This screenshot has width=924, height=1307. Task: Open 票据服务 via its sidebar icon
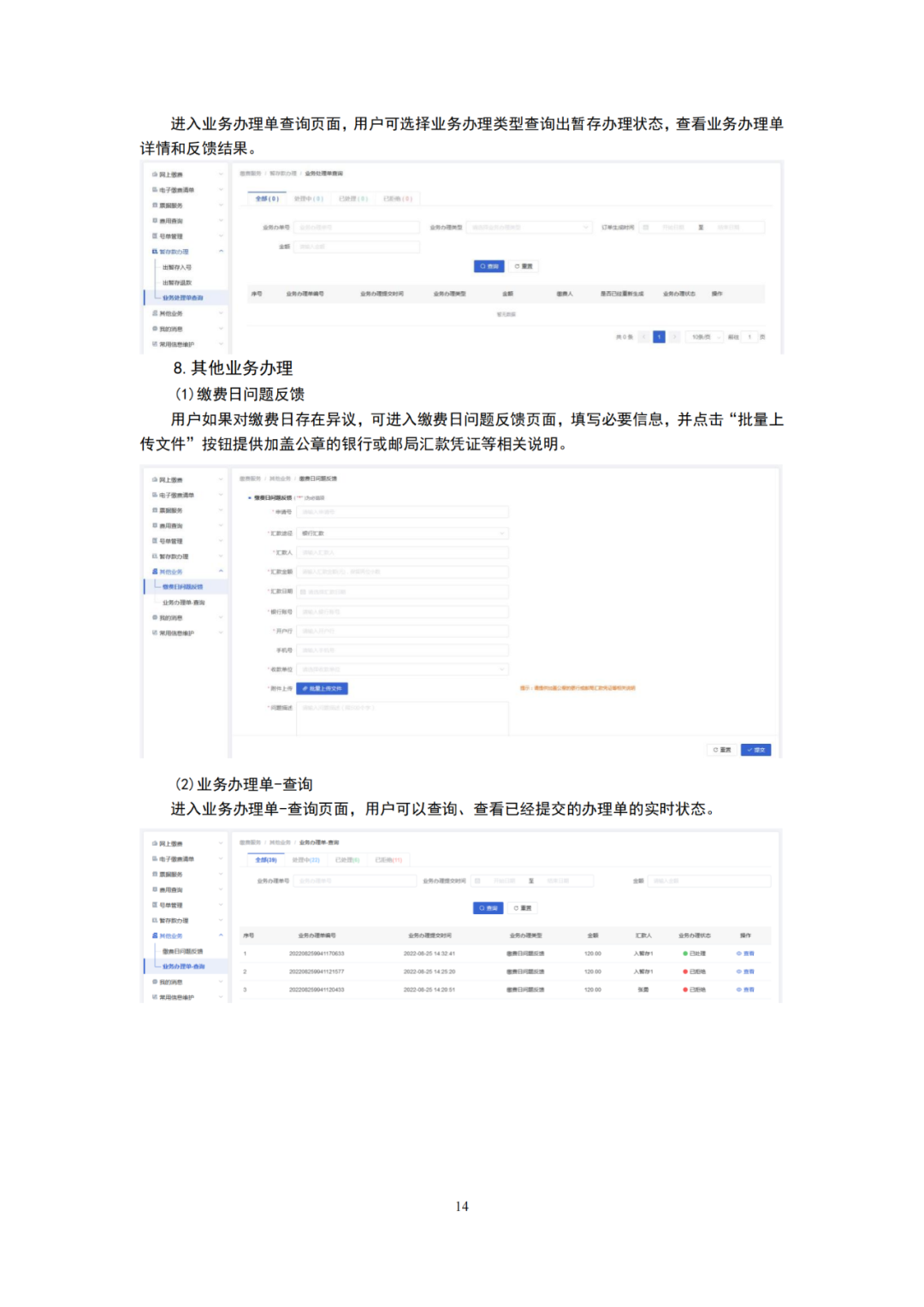tap(155, 509)
